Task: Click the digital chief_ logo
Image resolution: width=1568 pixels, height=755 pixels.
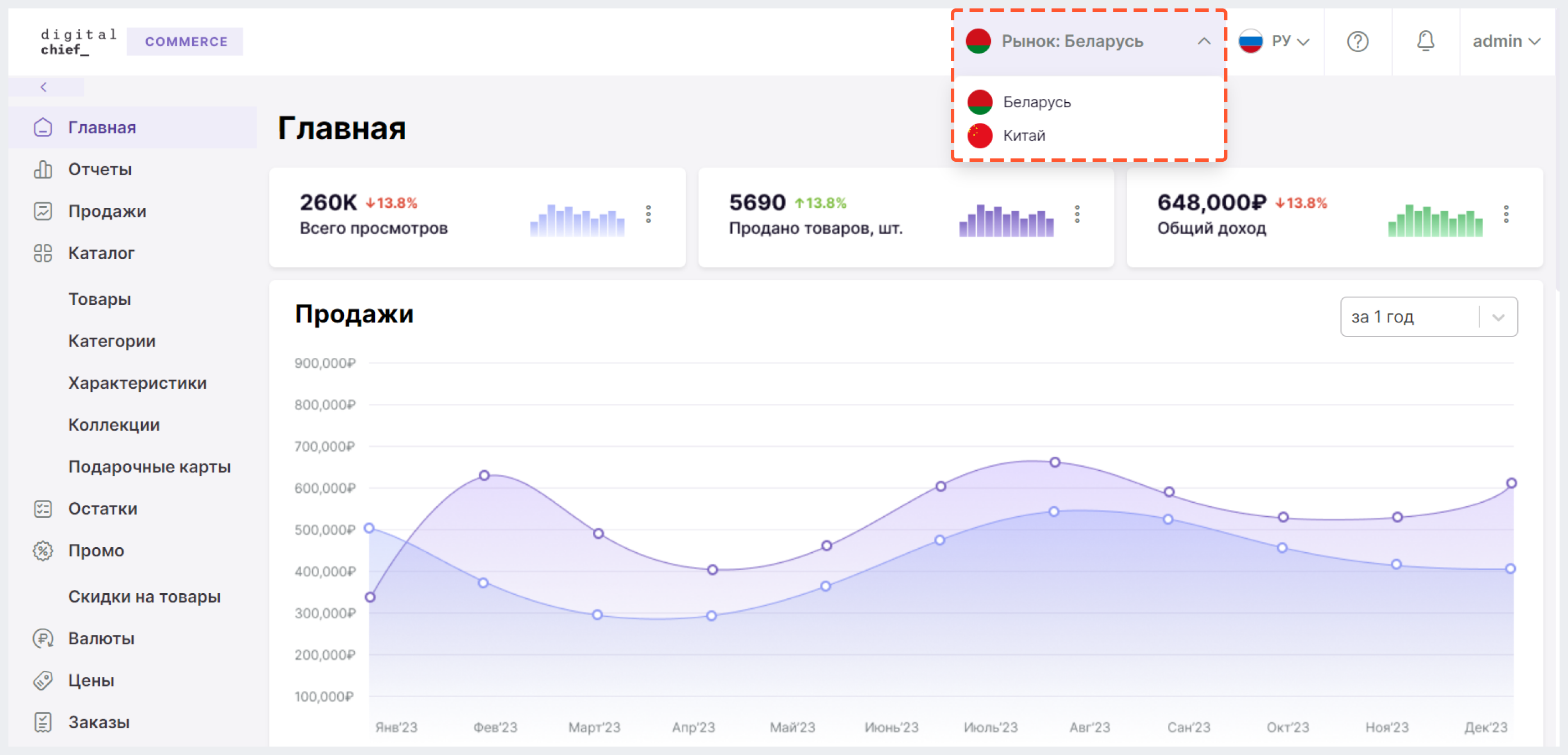Action: tap(79, 42)
